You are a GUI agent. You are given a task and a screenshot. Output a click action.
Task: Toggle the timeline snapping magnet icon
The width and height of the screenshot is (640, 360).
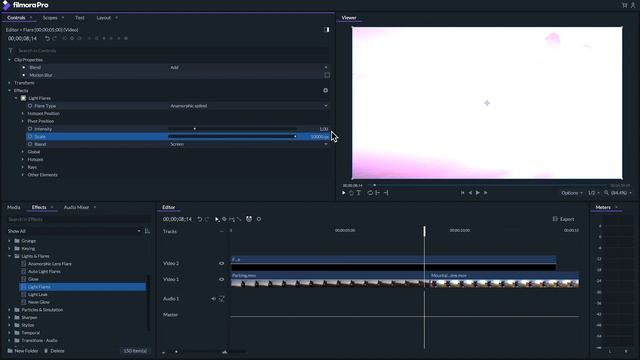coord(249,219)
